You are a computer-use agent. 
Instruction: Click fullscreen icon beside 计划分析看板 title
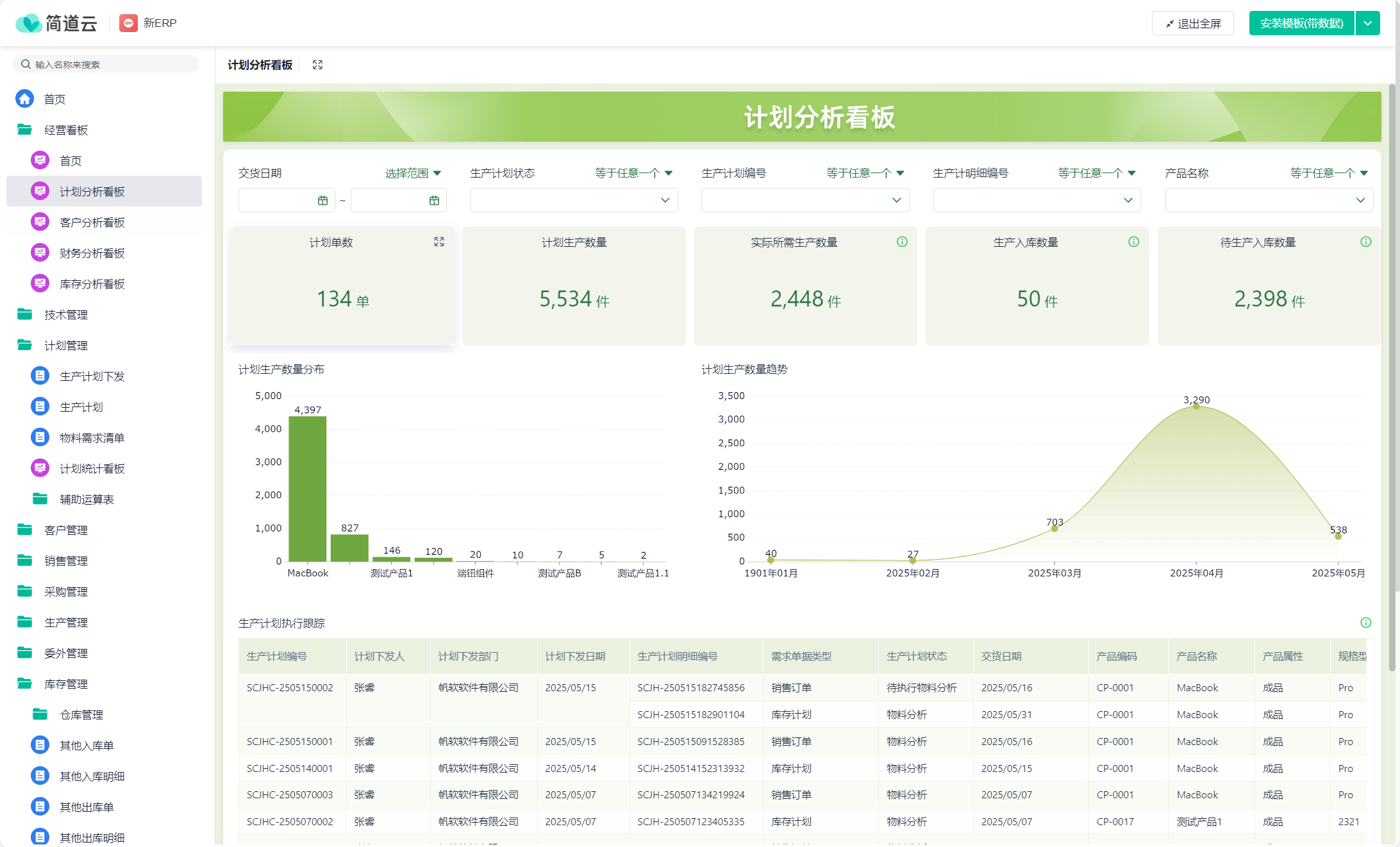point(317,64)
